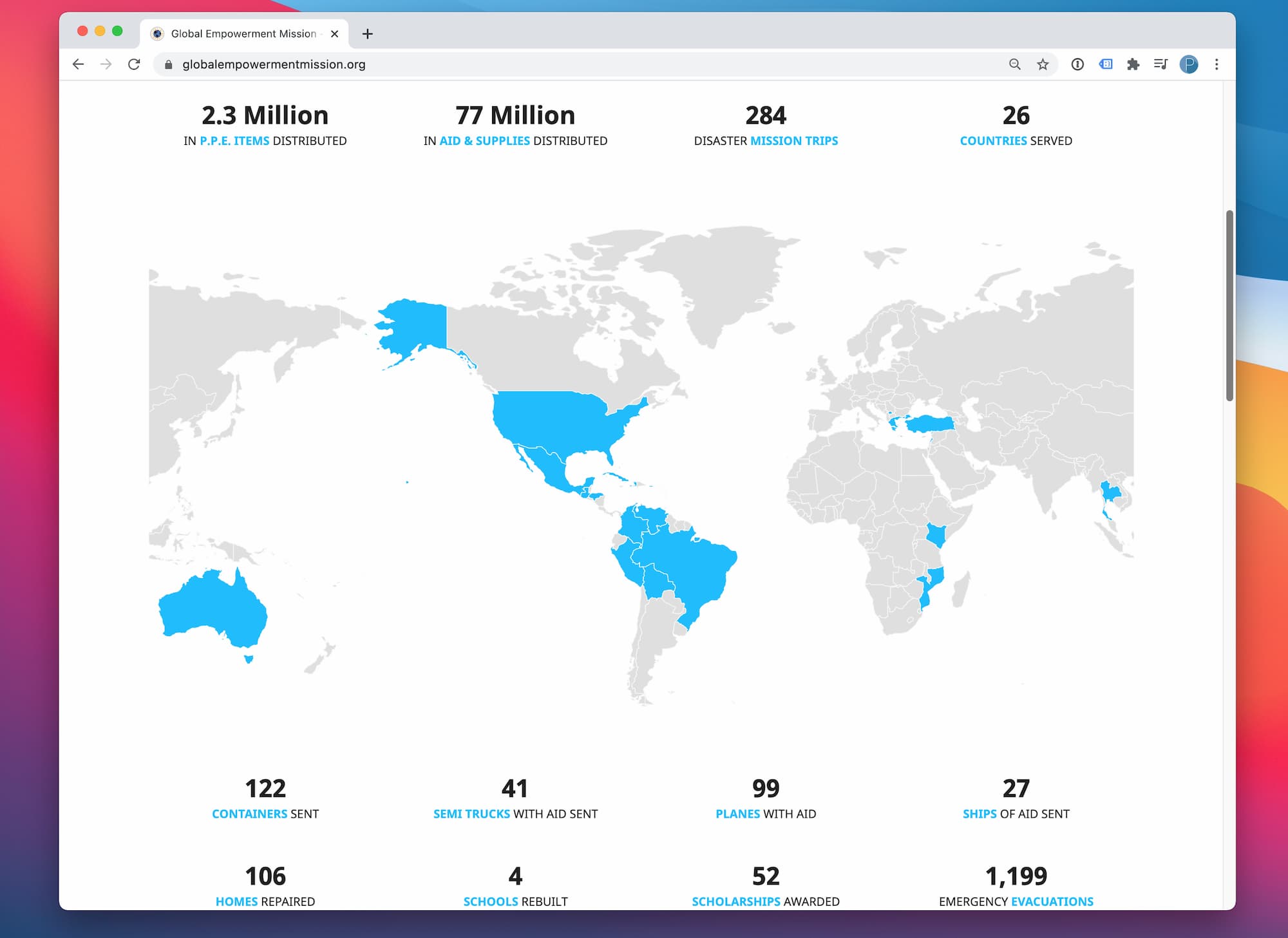Bookmark this page with the star icon
1288x938 pixels.
[1043, 64]
